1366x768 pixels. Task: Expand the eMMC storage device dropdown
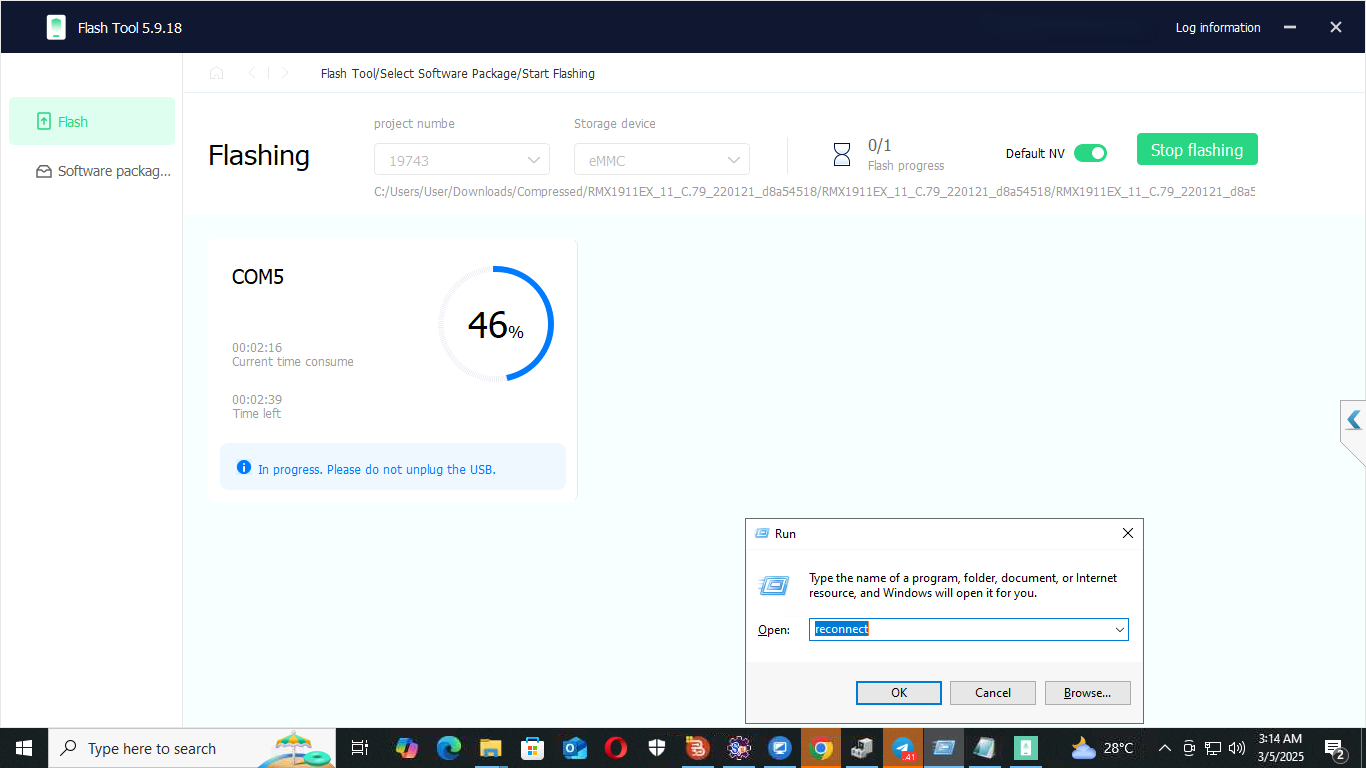pos(661,160)
